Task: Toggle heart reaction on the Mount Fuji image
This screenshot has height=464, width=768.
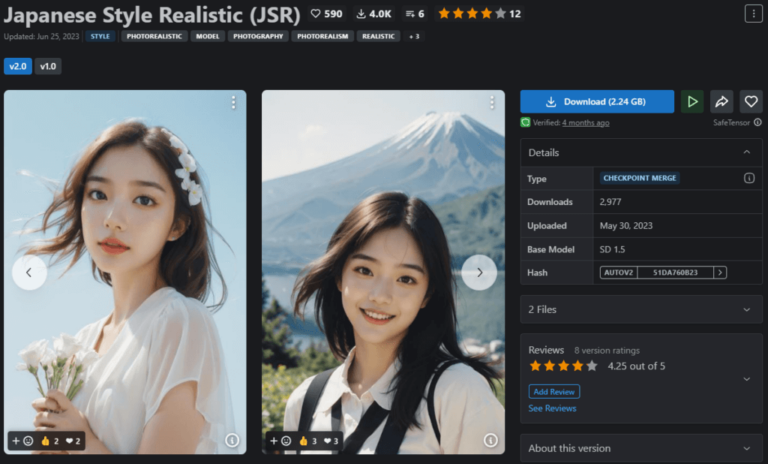Action: [x=331, y=440]
